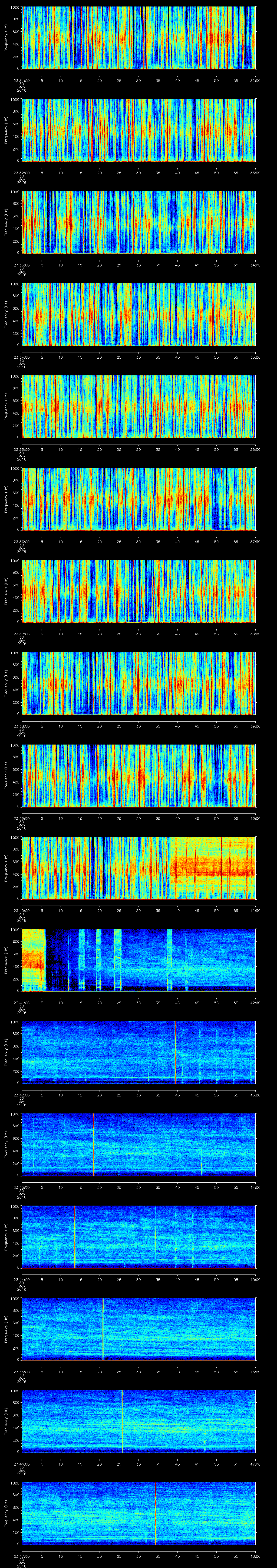The height and width of the screenshot is (1568, 277).
Task: Click the 23:35:00 start time label
Action: (21, 449)
